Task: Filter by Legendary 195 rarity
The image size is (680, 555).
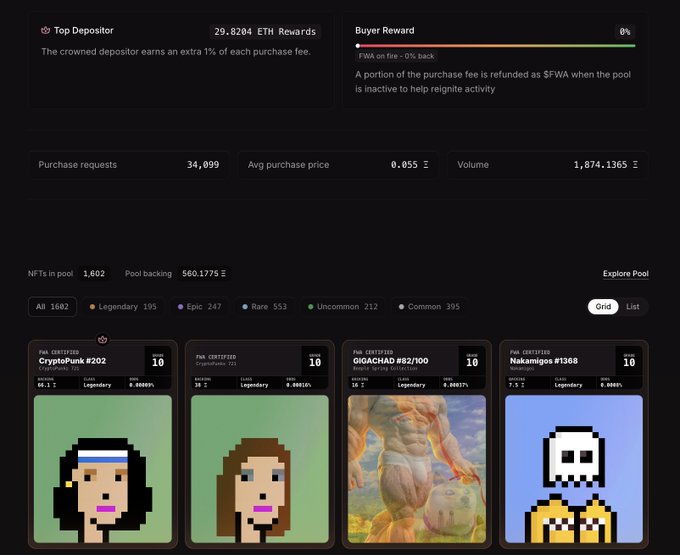Action: (x=123, y=307)
